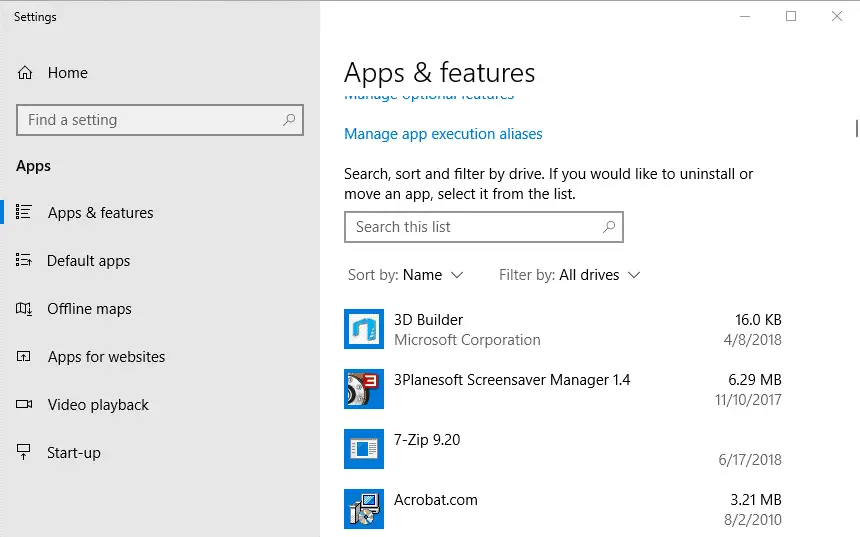Click the Find a setting field
Image resolution: width=860 pixels, height=537 pixels.
pos(160,120)
